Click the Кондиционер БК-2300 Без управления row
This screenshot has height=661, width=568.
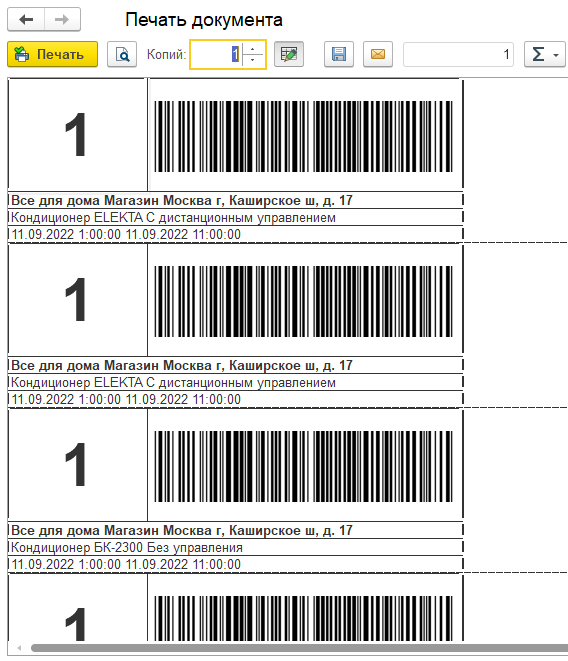[x=235, y=548]
